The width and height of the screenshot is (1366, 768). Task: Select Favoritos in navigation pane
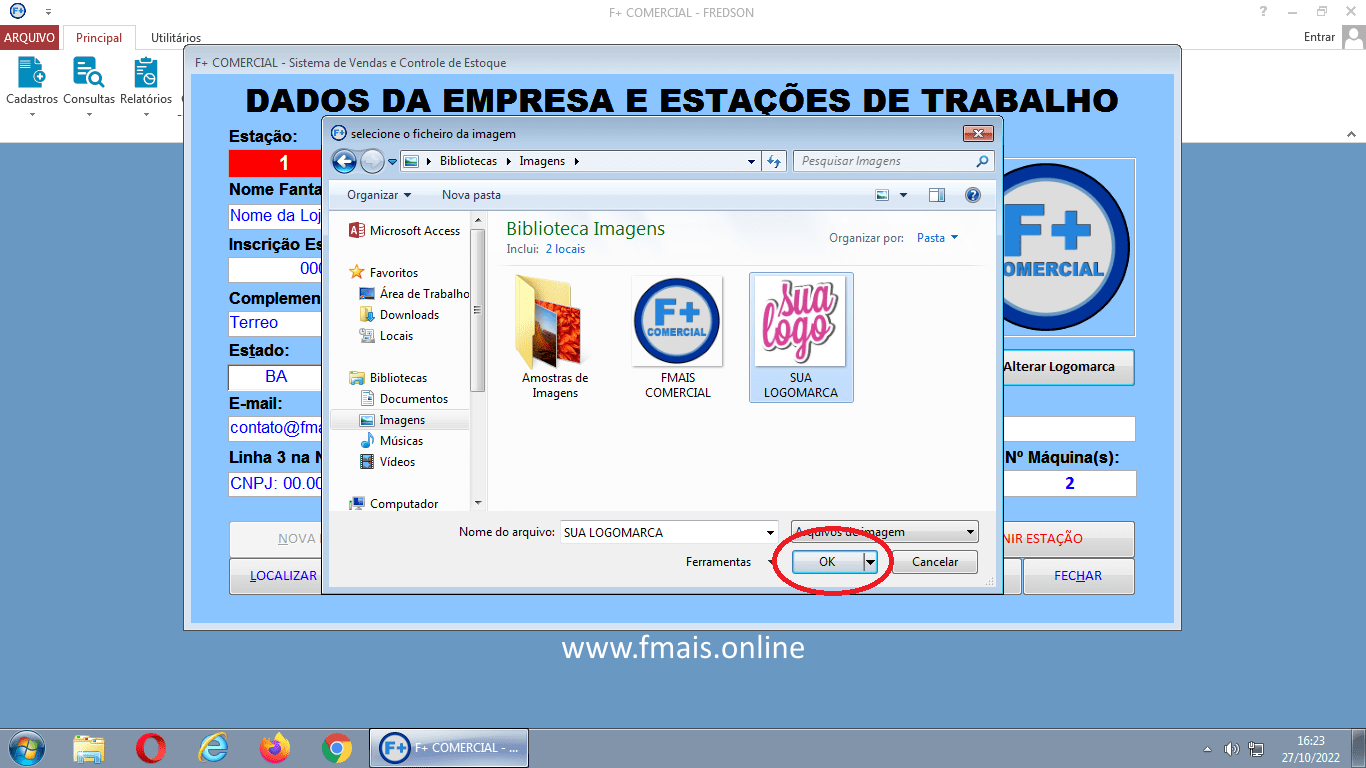[384, 273]
